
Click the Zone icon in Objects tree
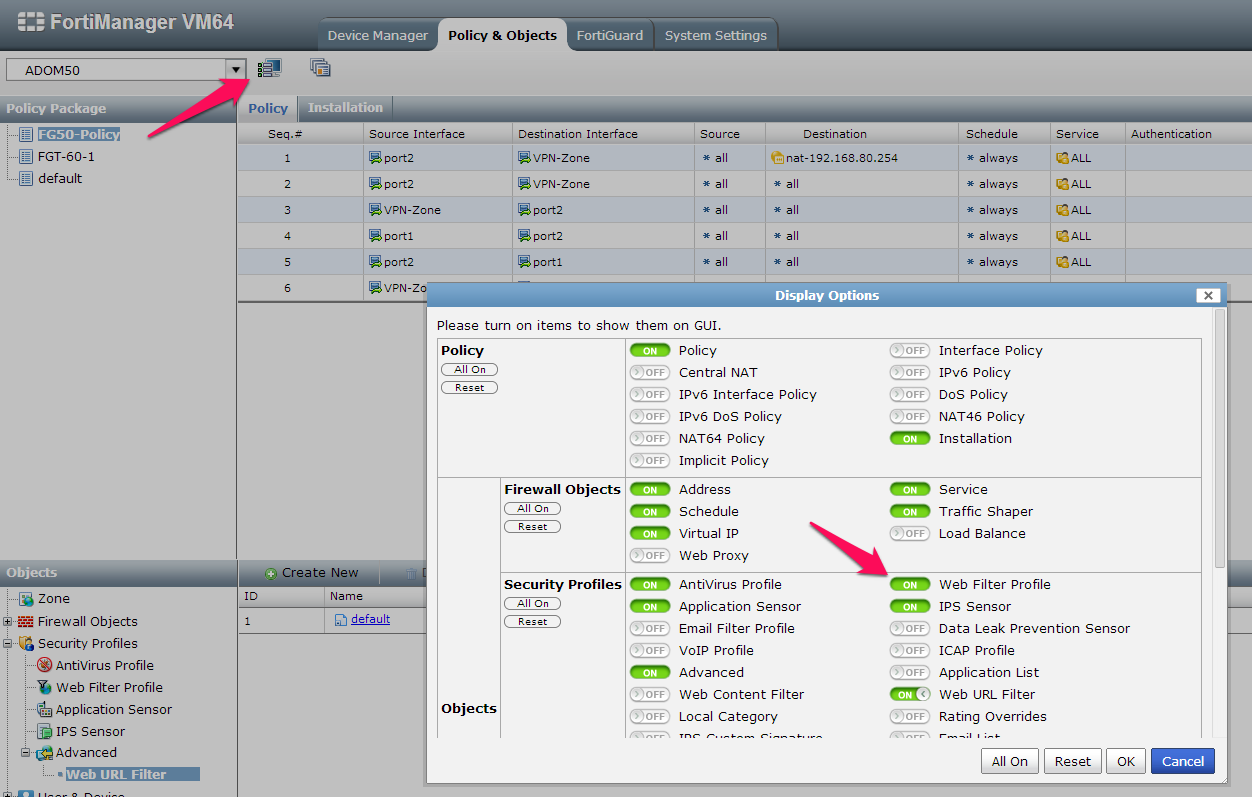27,599
